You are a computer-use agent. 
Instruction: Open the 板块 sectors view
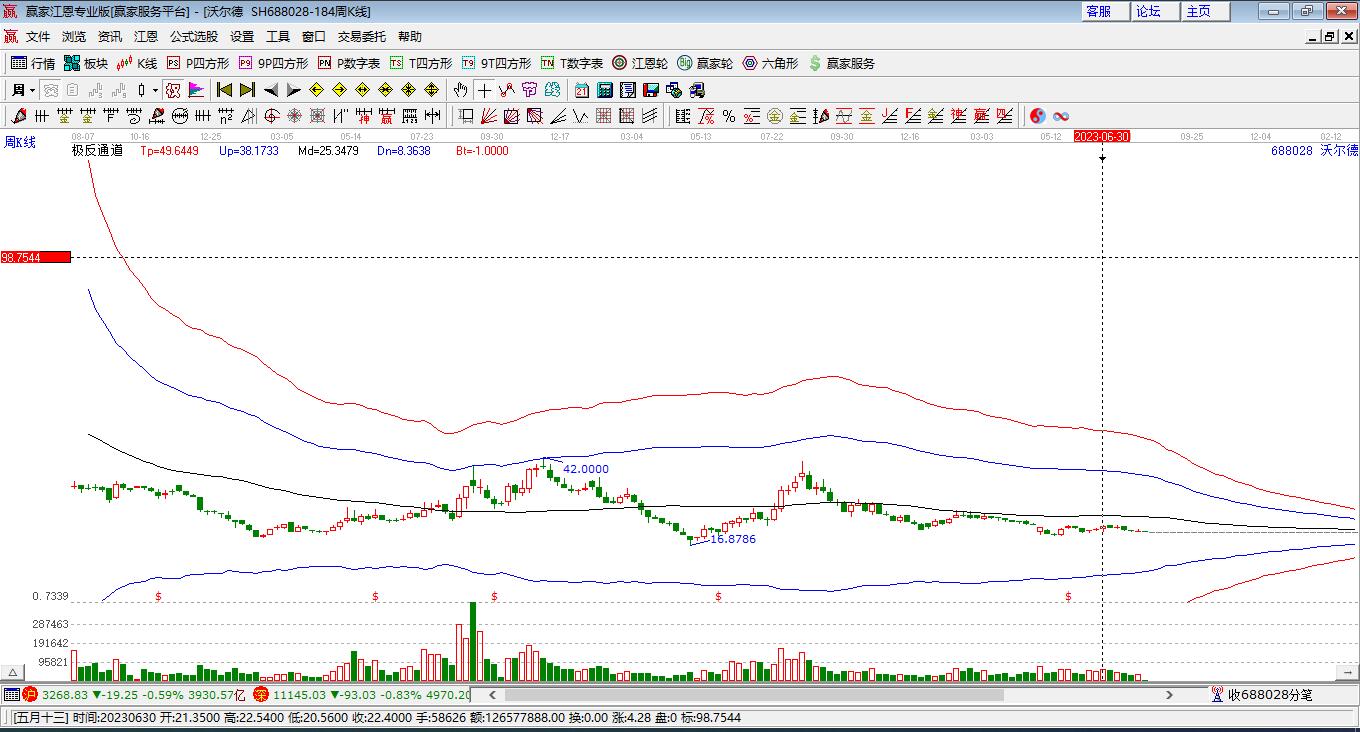click(x=86, y=63)
